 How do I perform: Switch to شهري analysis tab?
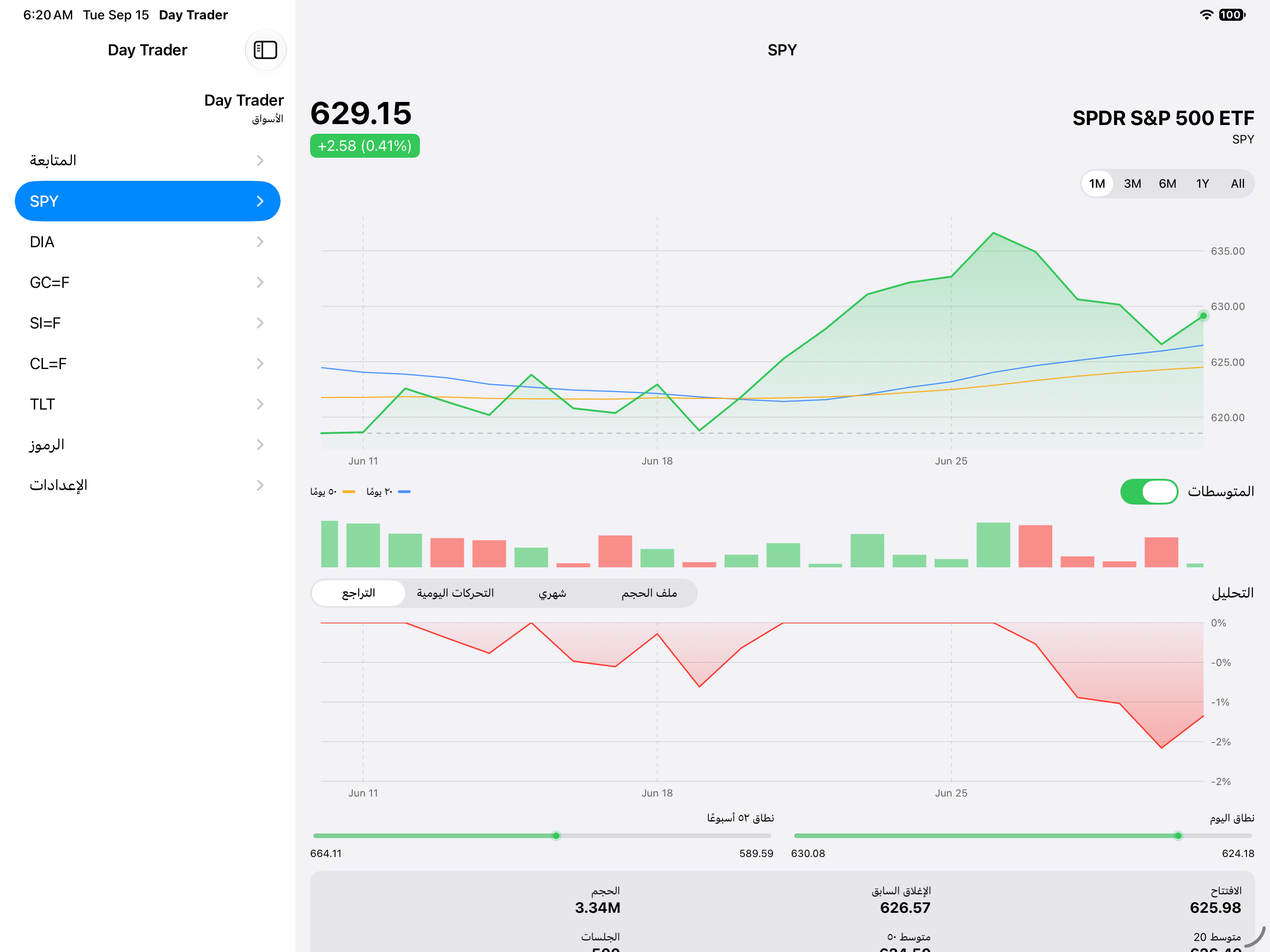pyautogui.click(x=552, y=593)
